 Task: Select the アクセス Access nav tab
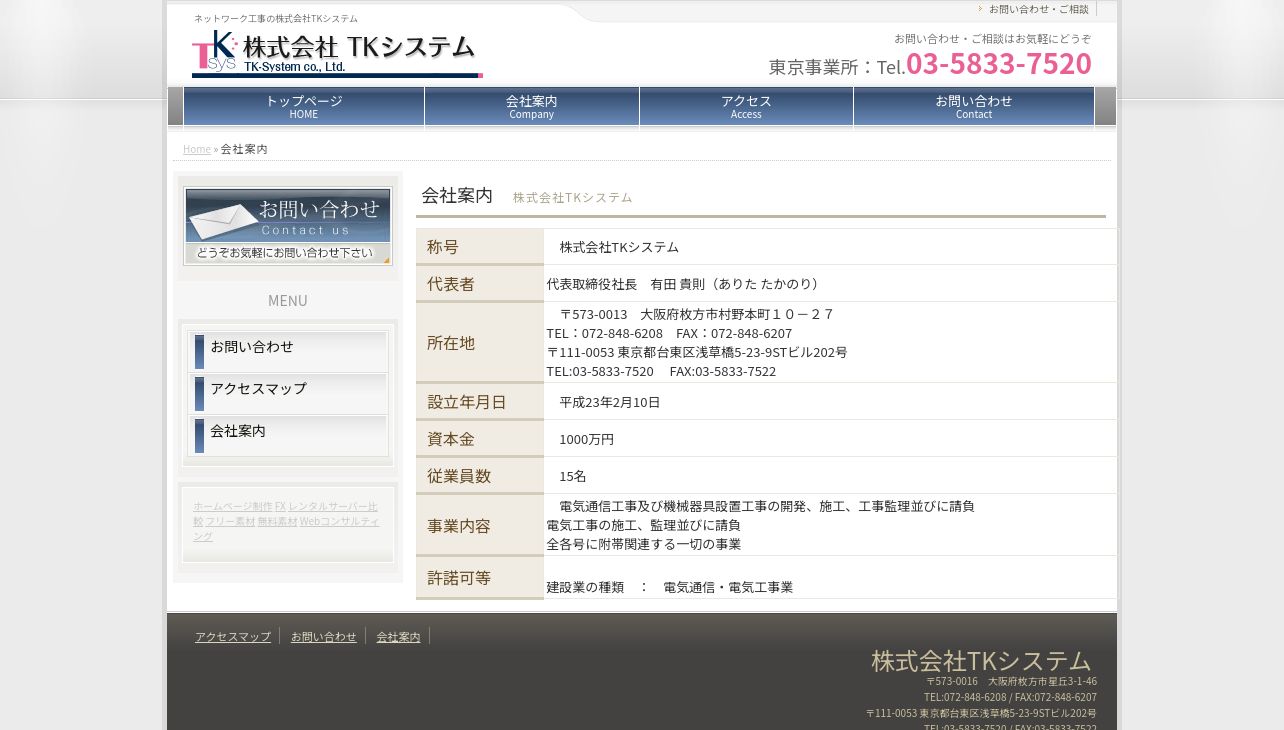(x=746, y=107)
